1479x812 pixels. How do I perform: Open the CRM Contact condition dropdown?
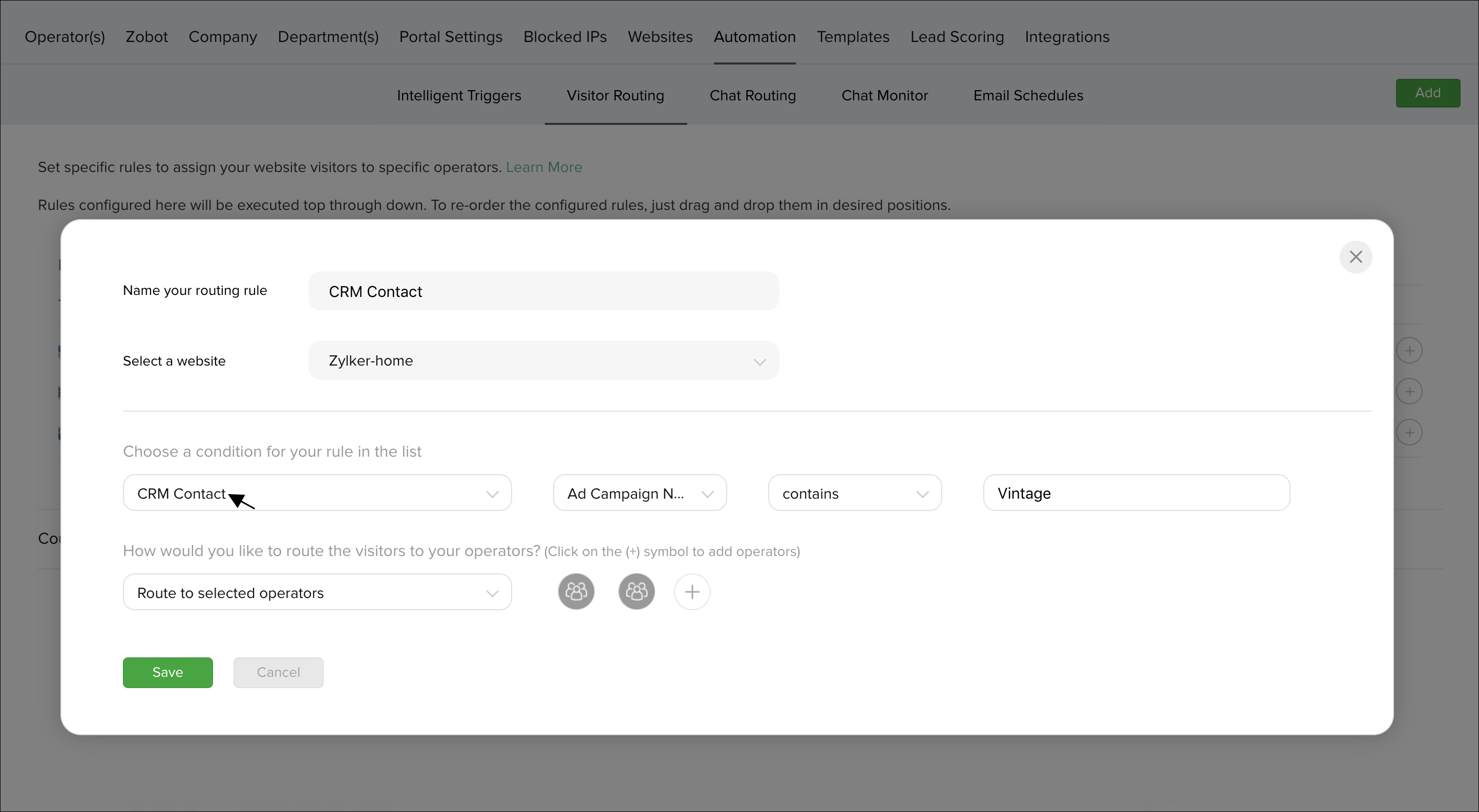(317, 493)
